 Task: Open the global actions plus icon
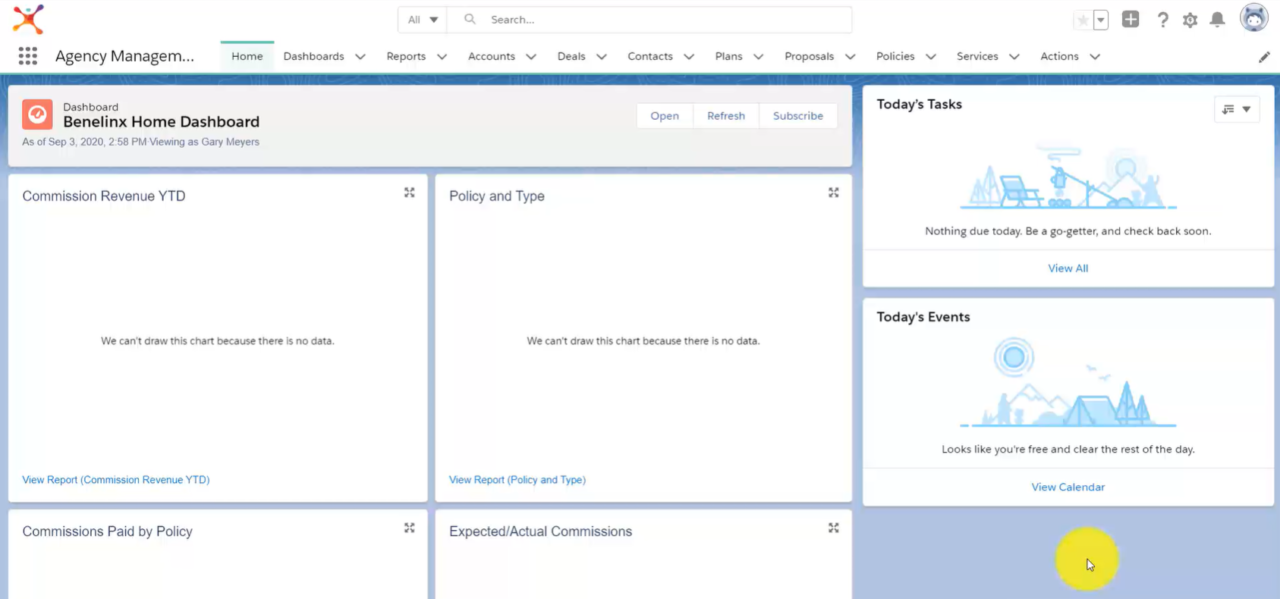pos(1129,18)
